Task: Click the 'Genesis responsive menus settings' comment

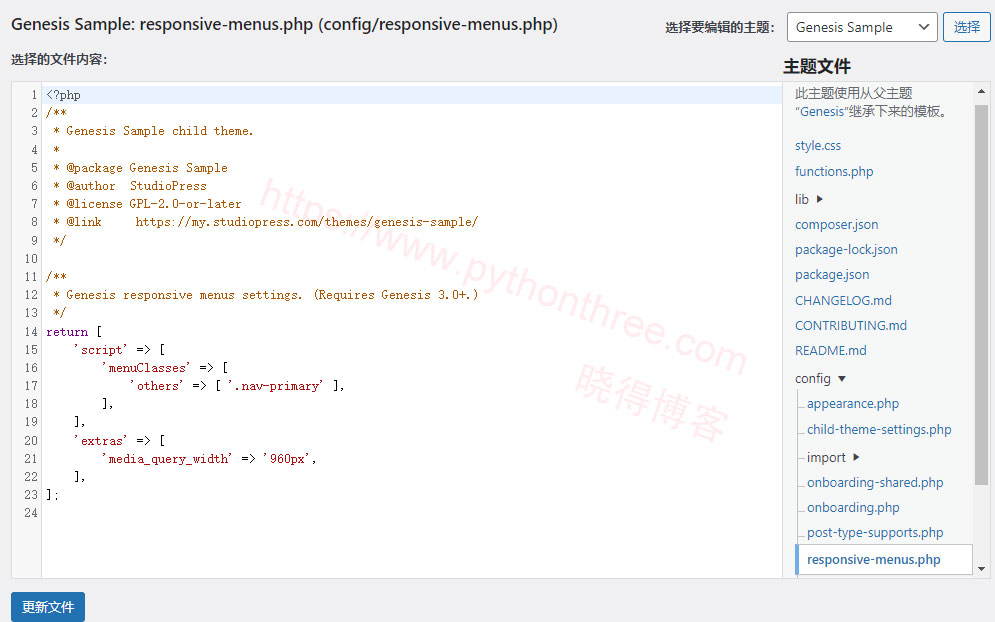Action: pyautogui.click(x=266, y=295)
